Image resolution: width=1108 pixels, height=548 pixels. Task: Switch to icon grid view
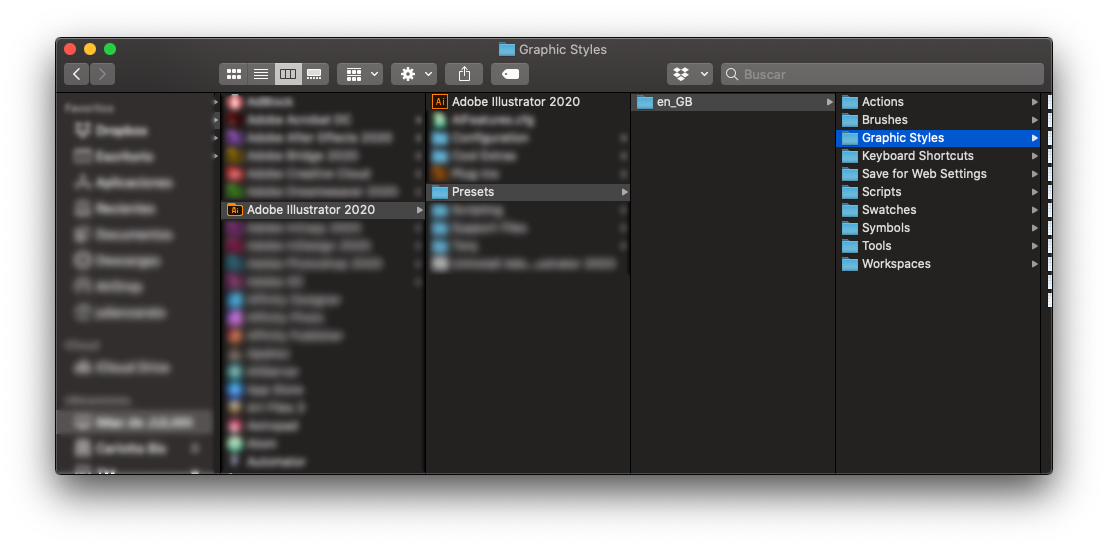pos(234,74)
